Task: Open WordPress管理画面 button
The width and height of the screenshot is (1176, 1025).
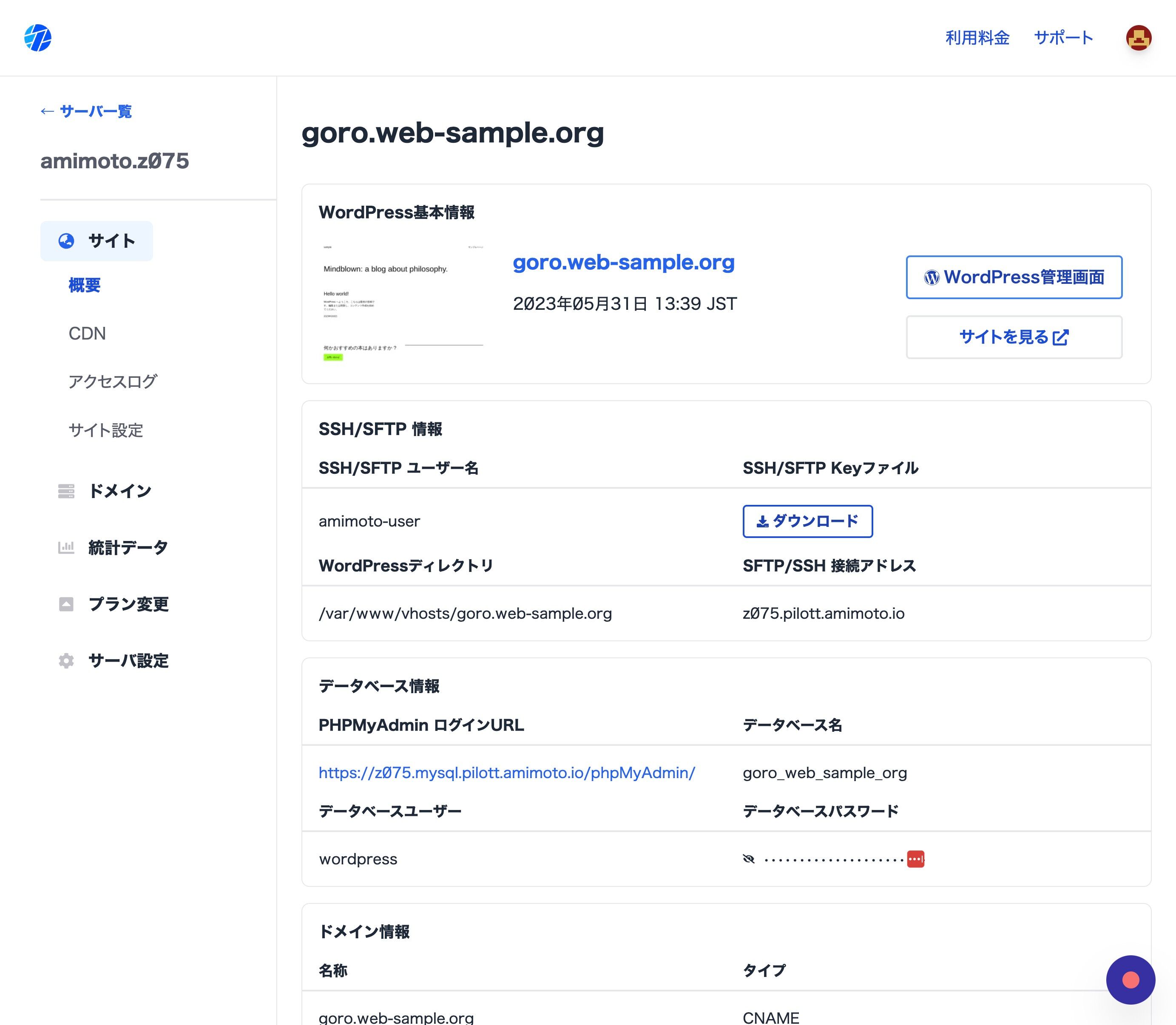Action: [x=1014, y=277]
